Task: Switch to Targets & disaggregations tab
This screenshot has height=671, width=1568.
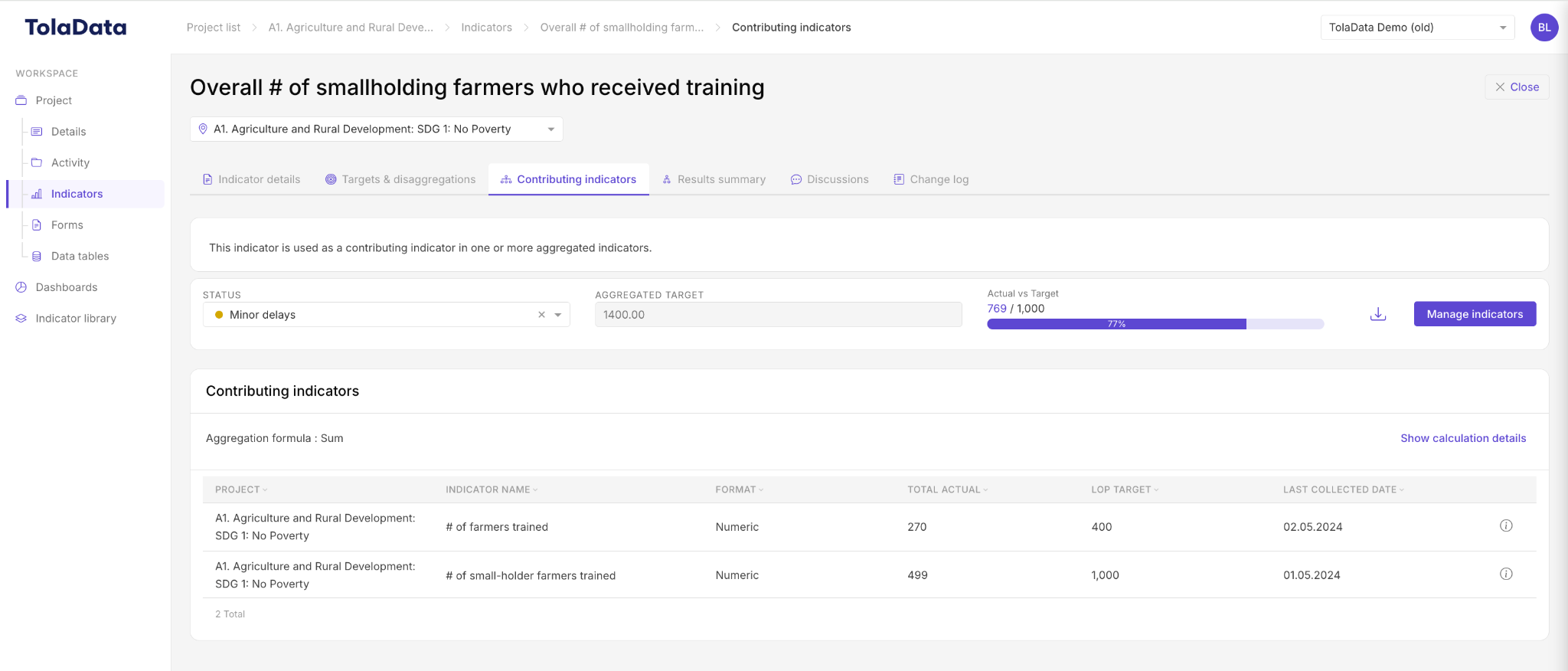Action: 400,179
